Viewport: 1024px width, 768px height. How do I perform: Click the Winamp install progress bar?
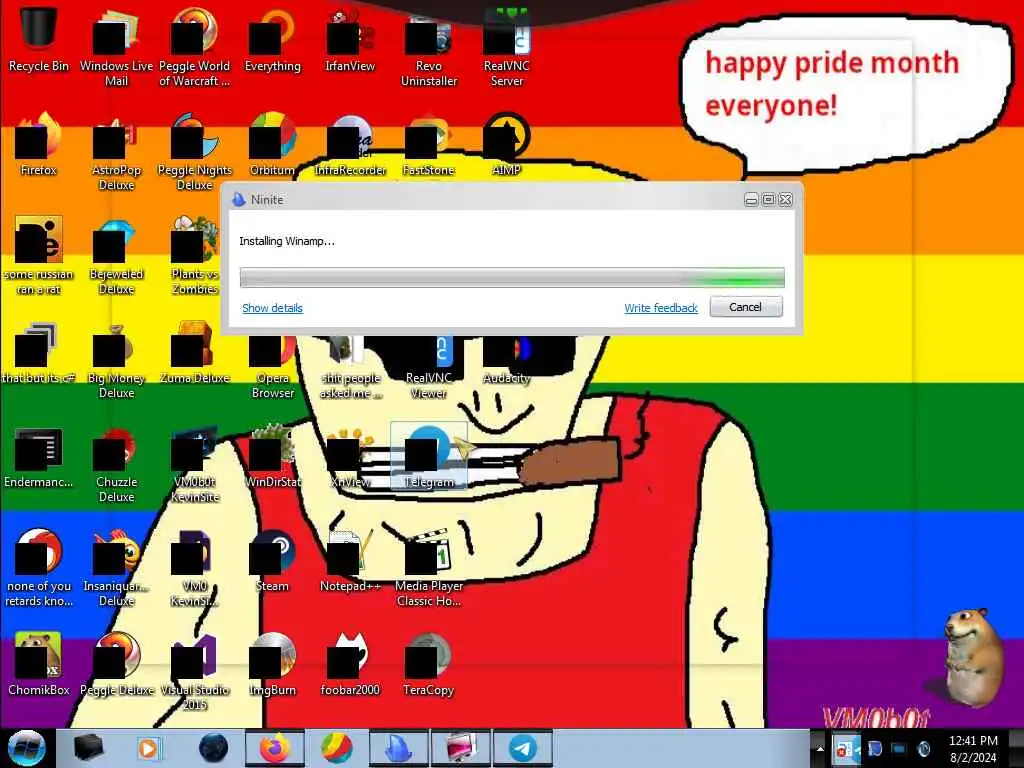(512, 278)
